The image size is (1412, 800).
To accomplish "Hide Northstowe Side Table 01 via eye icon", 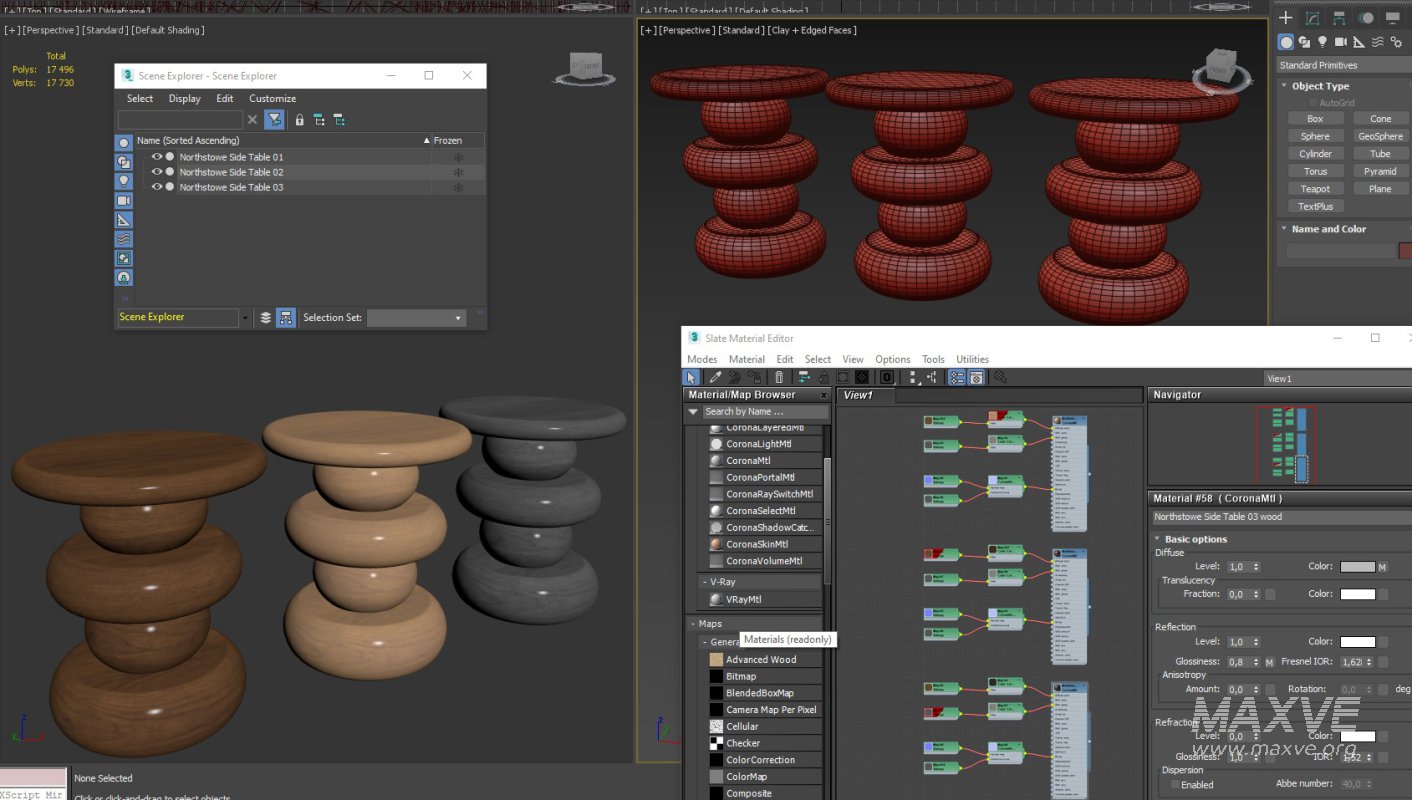I will coord(157,157).
